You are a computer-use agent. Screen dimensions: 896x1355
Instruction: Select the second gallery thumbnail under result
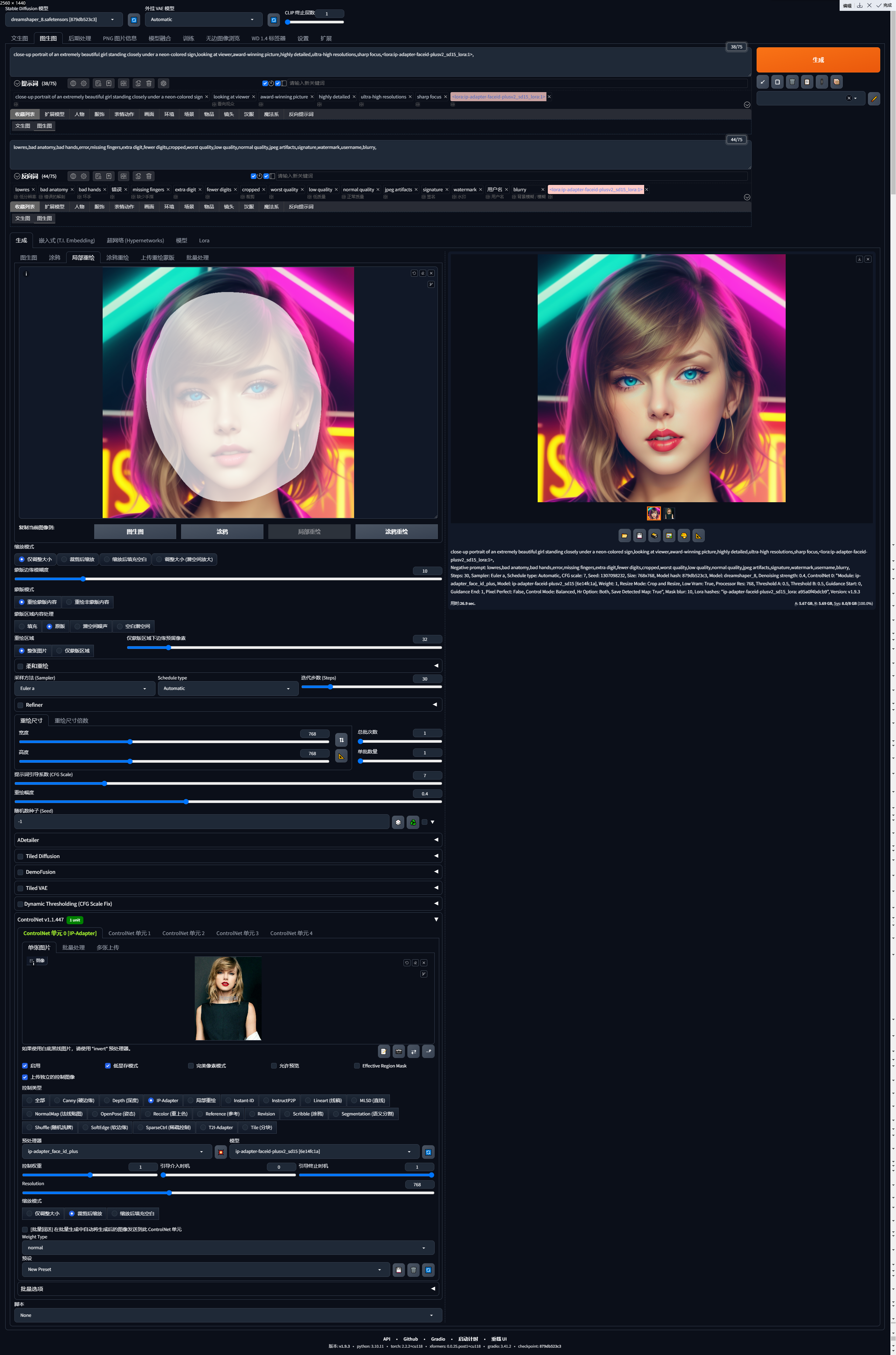click(669, 513)
